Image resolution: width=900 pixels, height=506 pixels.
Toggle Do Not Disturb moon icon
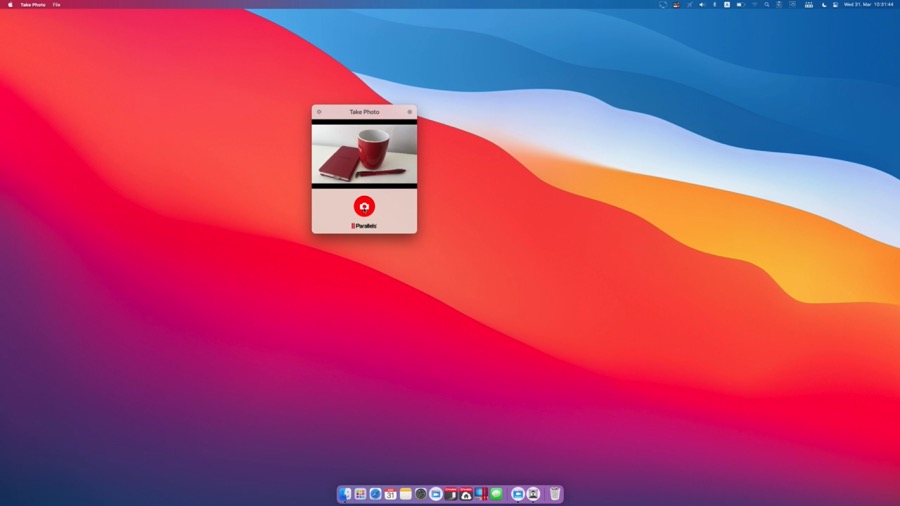tap(824, 4)
